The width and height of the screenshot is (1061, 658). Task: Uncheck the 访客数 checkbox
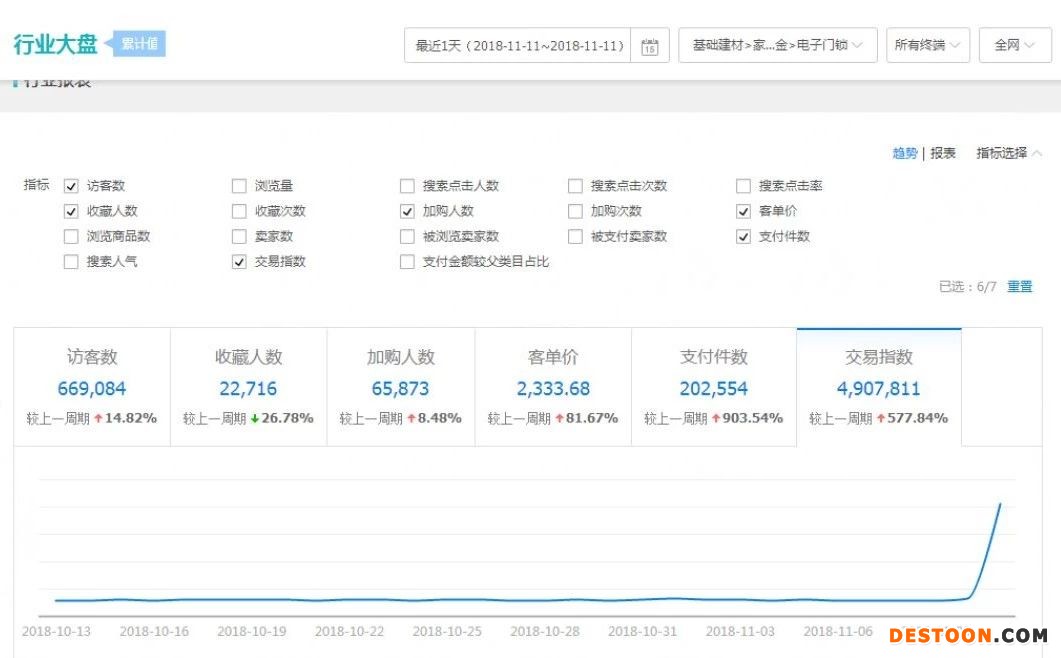tap(71, 186)
